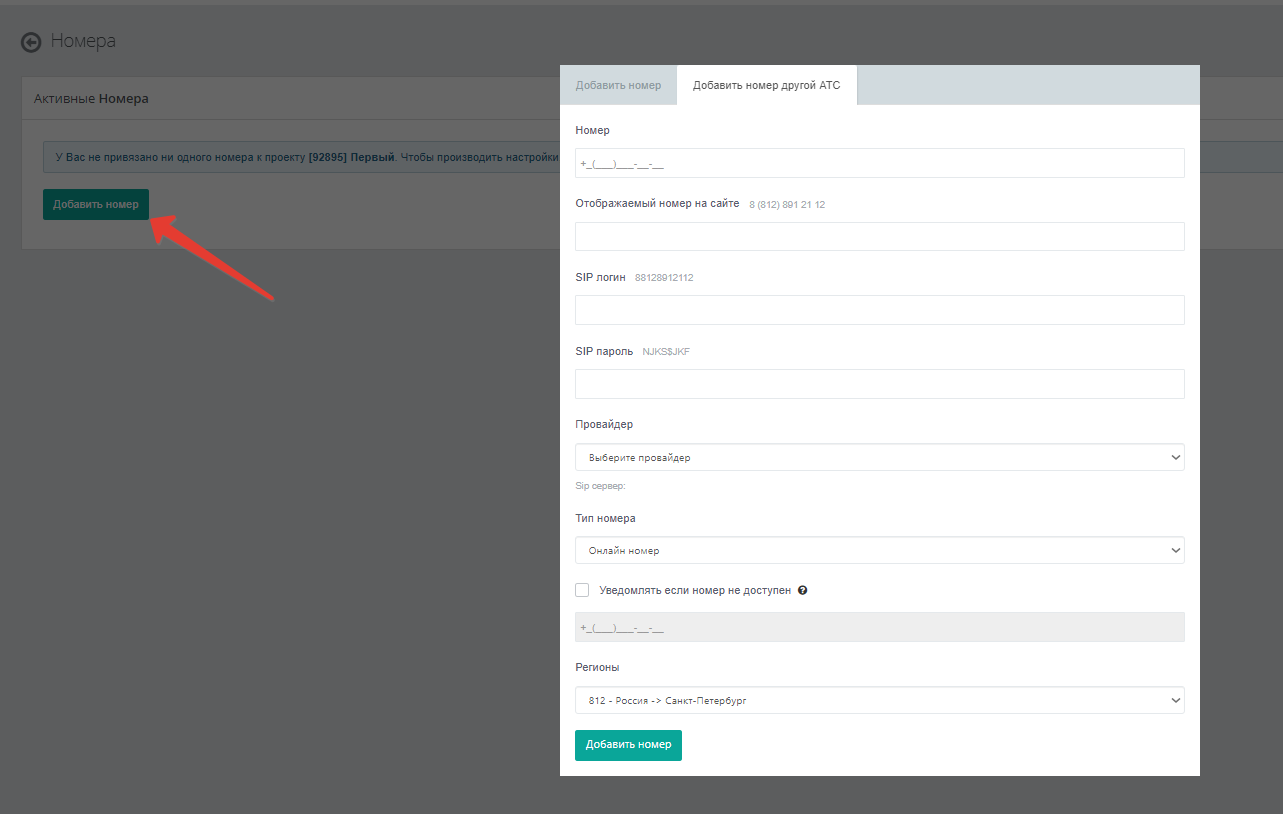Open Регионы dropdown showing Санкт-Петербург
The height and width of the screenshot is (814, 1283).
[x=880, y=700]
